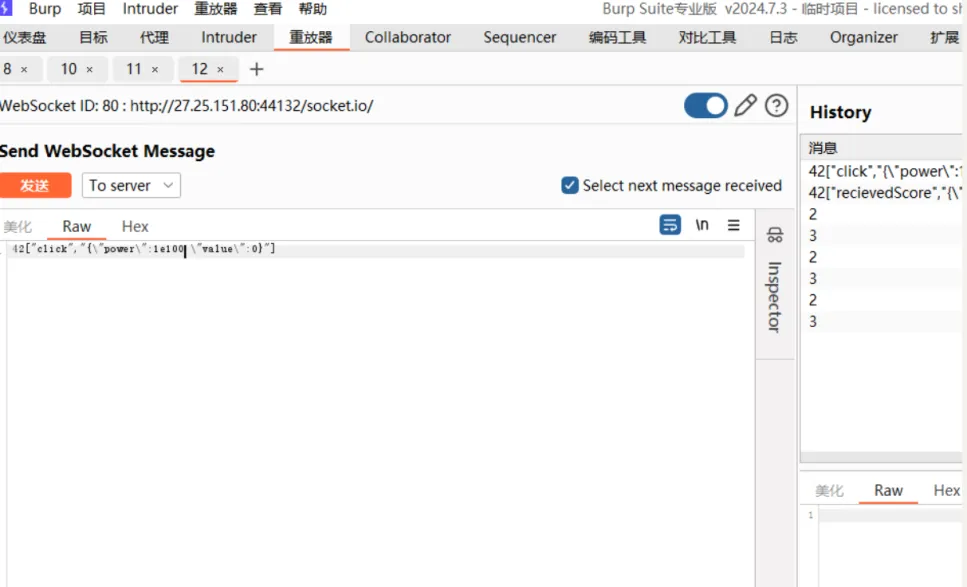Edit WebSocket target with pencil icon
The height and width of the screenshot is (587, 967).
point(745,105)
